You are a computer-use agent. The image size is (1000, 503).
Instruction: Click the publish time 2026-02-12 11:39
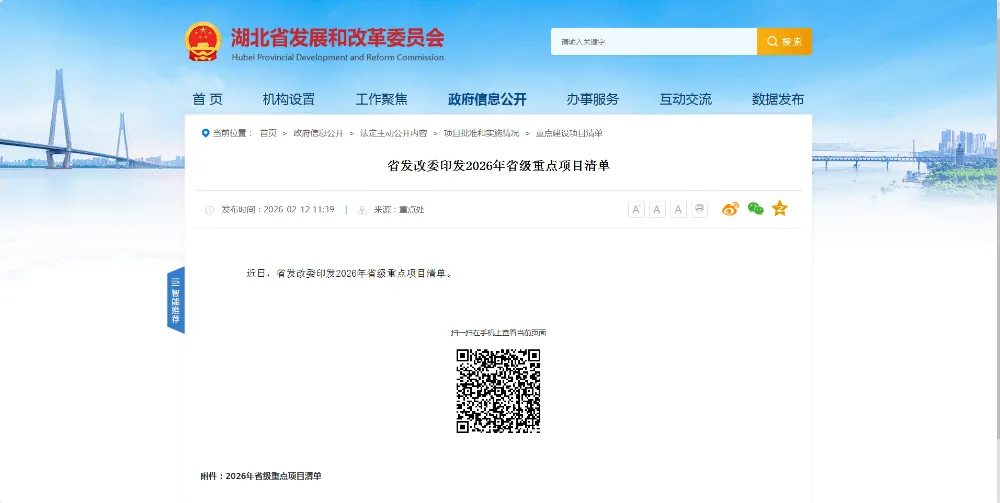299,209
